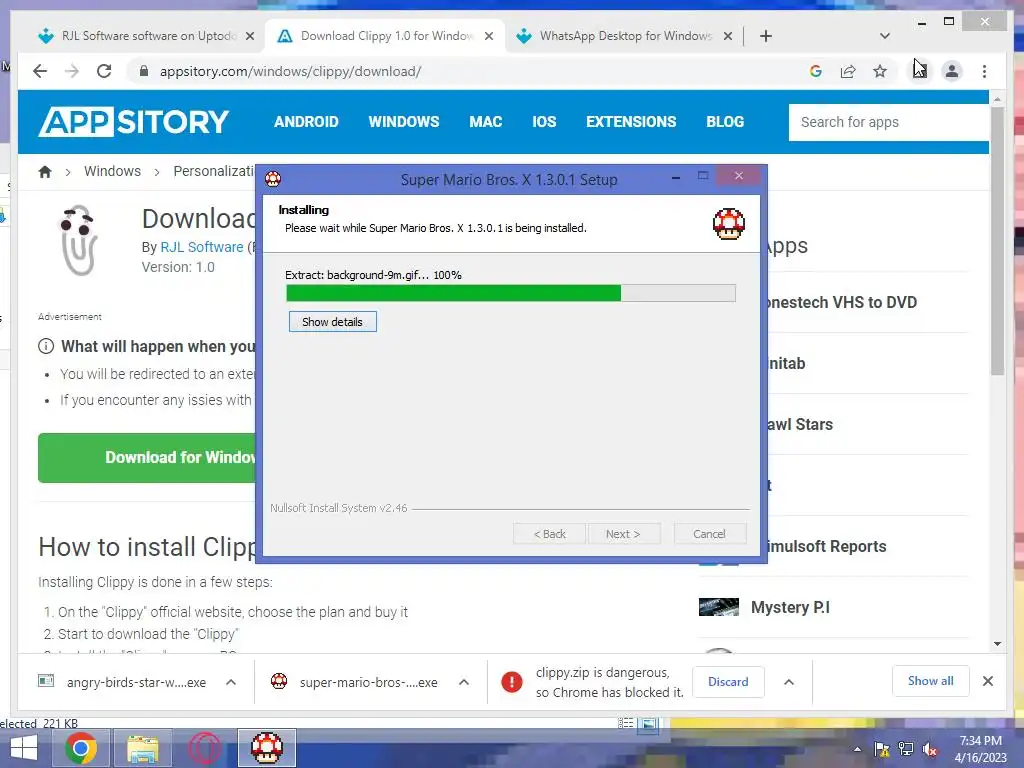1024x768 pixels.
Task: Open File Explorer from the taskbar
Action: (x=142, y=748)
